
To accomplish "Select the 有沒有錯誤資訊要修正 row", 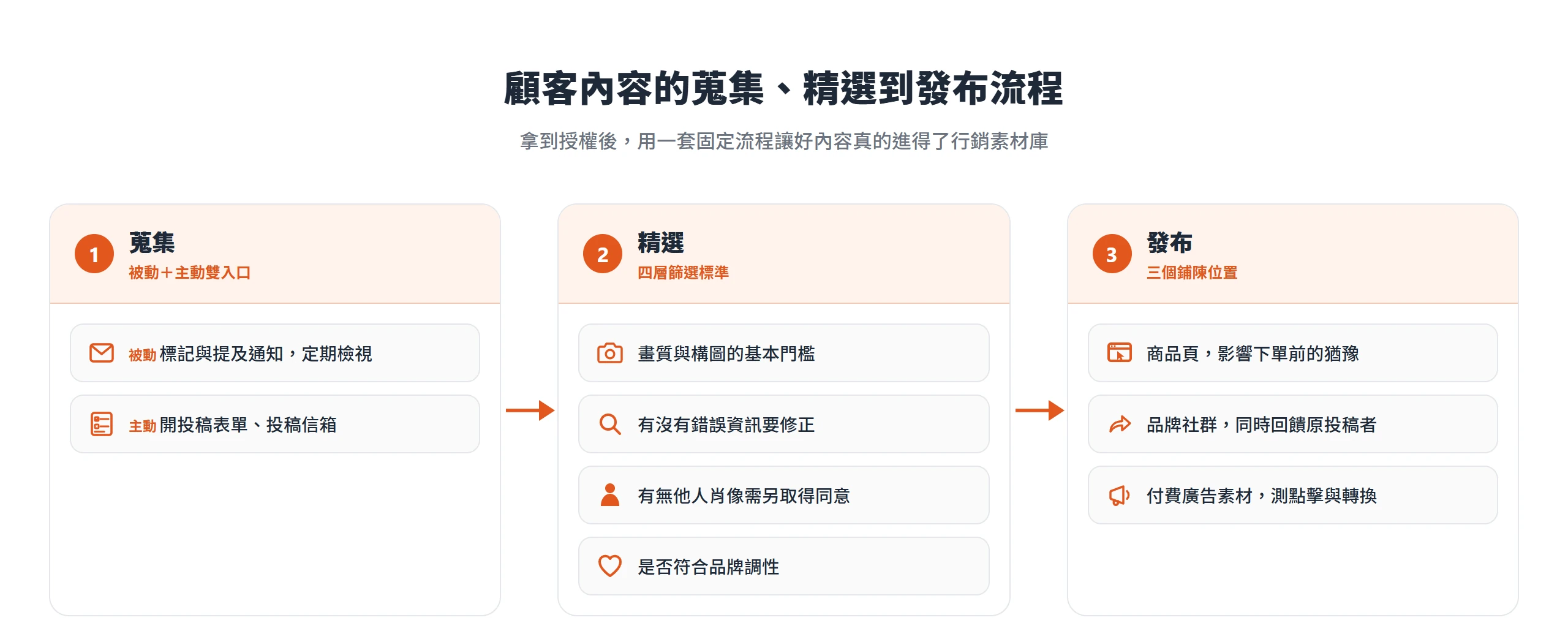I will click(784, 424).
